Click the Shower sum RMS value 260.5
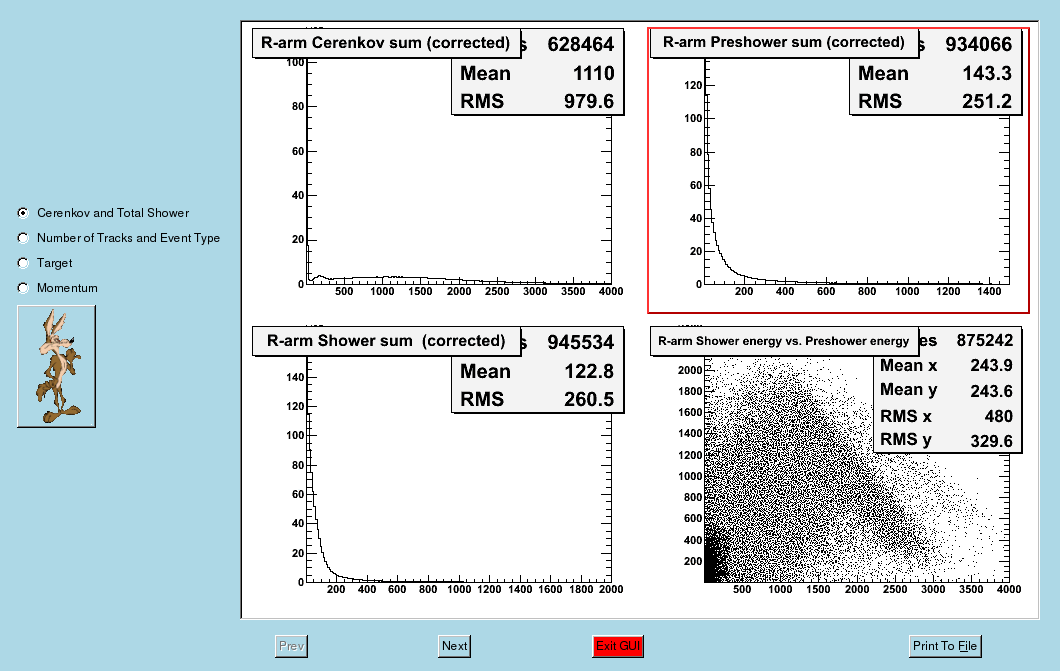Screen dimensions: 1060x671 [589, 399]
